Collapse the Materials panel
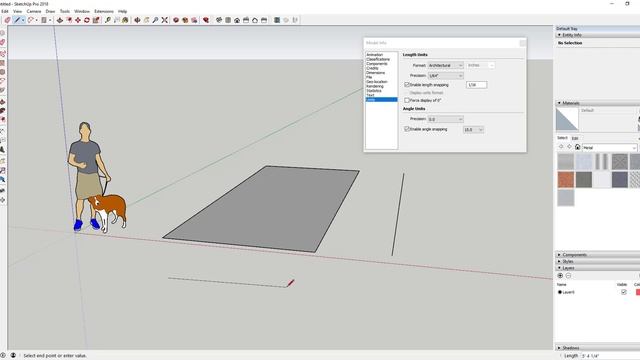This screenshot has height=360, width=640. click(559, 103)
